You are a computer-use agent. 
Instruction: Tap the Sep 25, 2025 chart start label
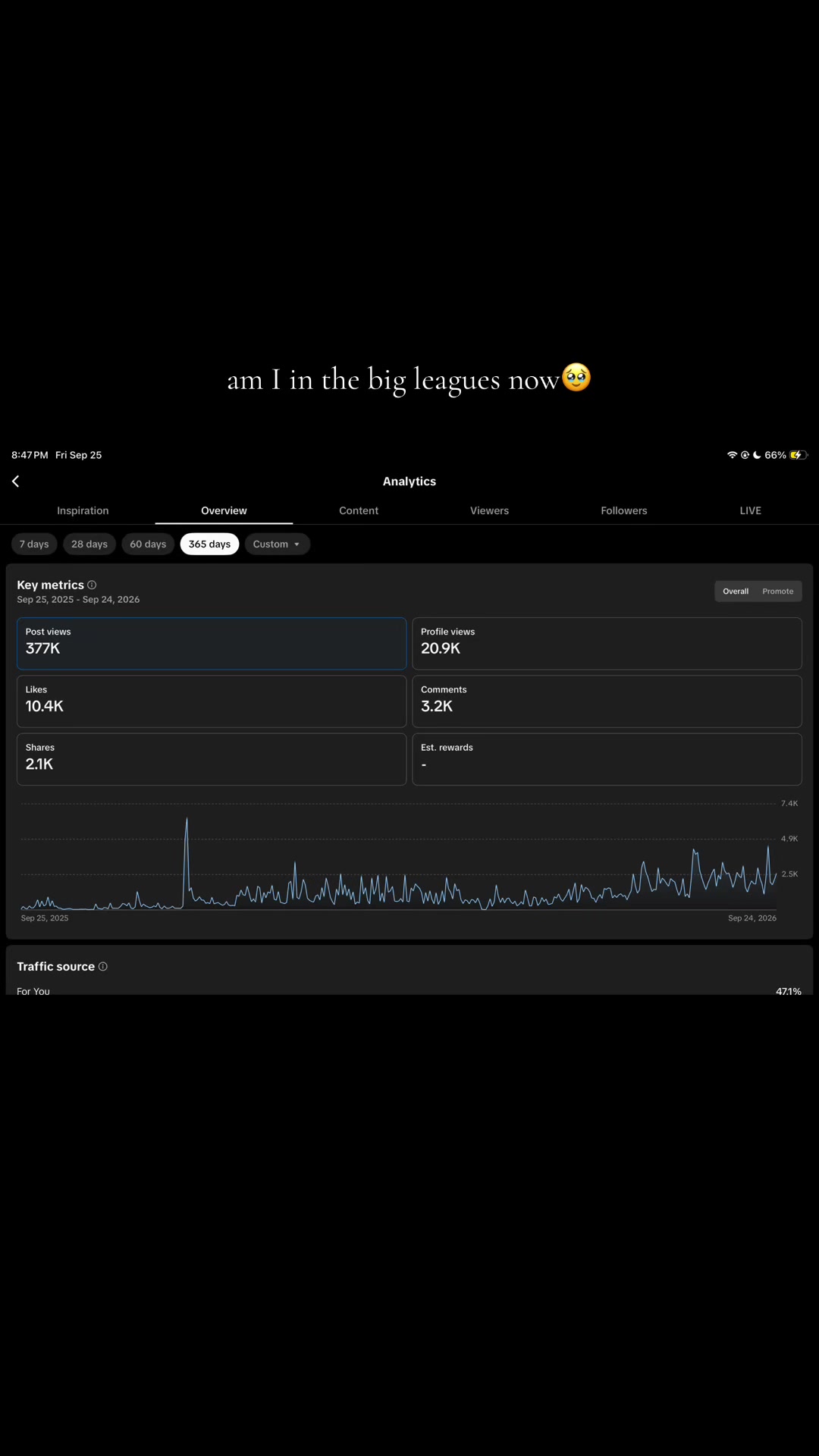coord(45,918)
